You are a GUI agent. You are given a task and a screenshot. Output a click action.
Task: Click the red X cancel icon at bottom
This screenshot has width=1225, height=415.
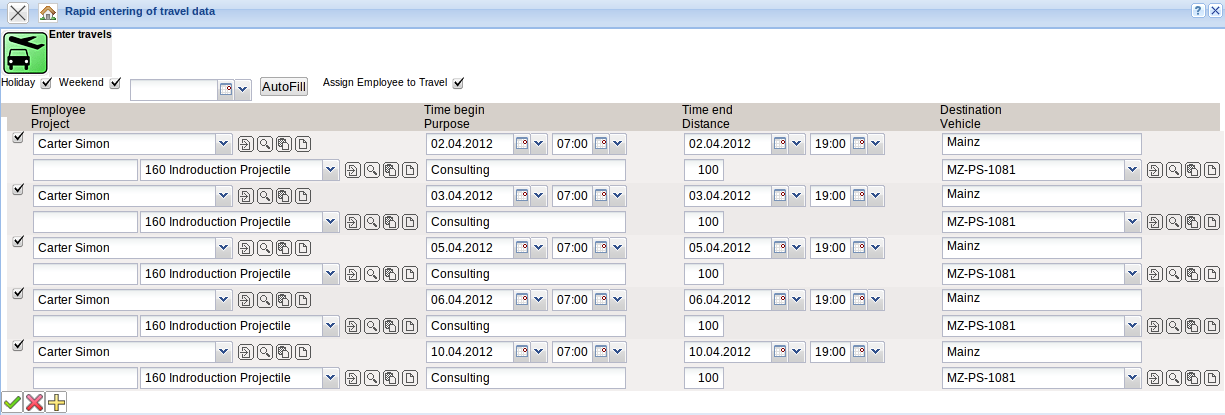pos(35,403)
